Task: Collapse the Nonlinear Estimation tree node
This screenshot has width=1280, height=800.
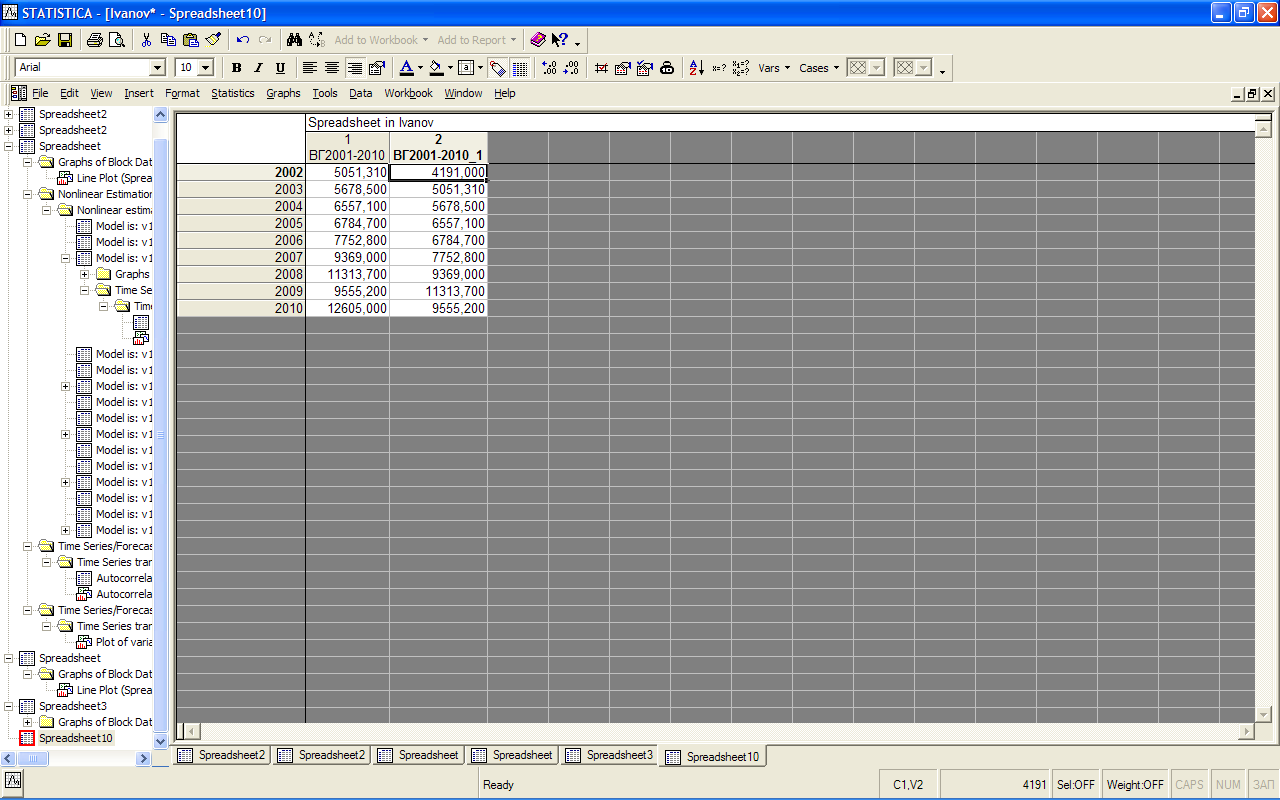Action: (28, 194)
